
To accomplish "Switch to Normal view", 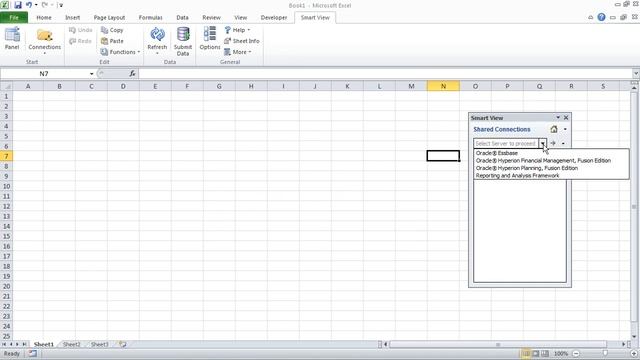I will coord(526,353).
